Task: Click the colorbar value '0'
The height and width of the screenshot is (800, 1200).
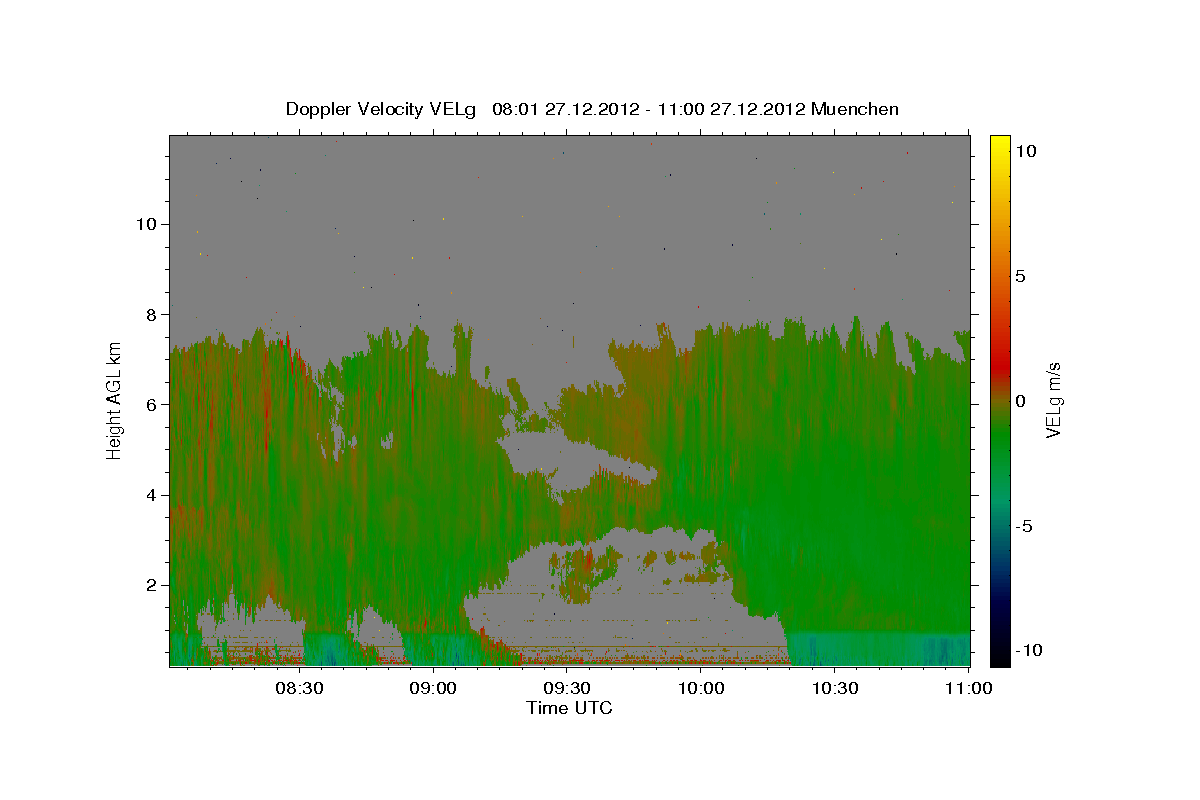Action: 1019,401
